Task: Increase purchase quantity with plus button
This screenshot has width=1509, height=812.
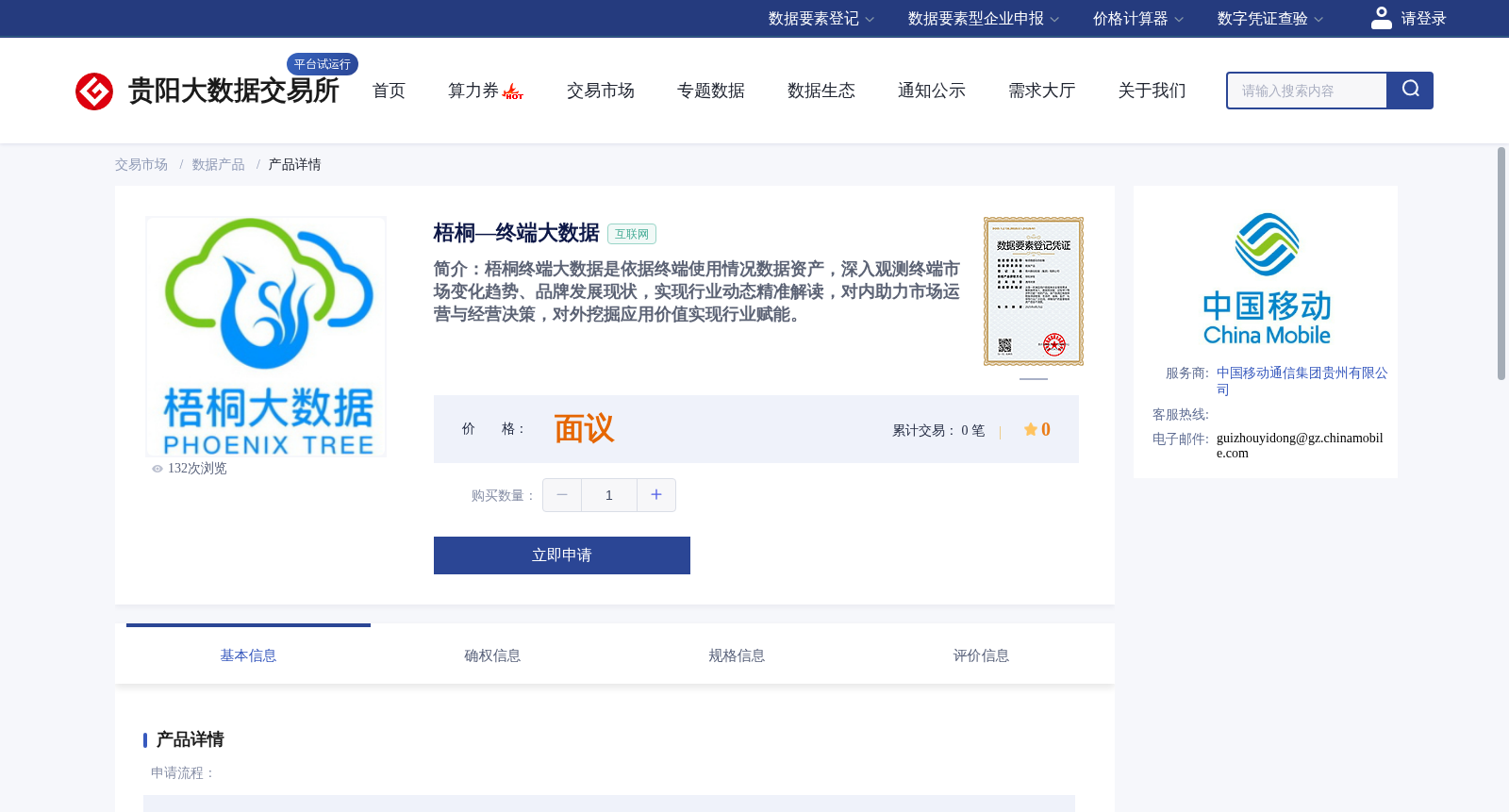Action: [x=656, y=495]
